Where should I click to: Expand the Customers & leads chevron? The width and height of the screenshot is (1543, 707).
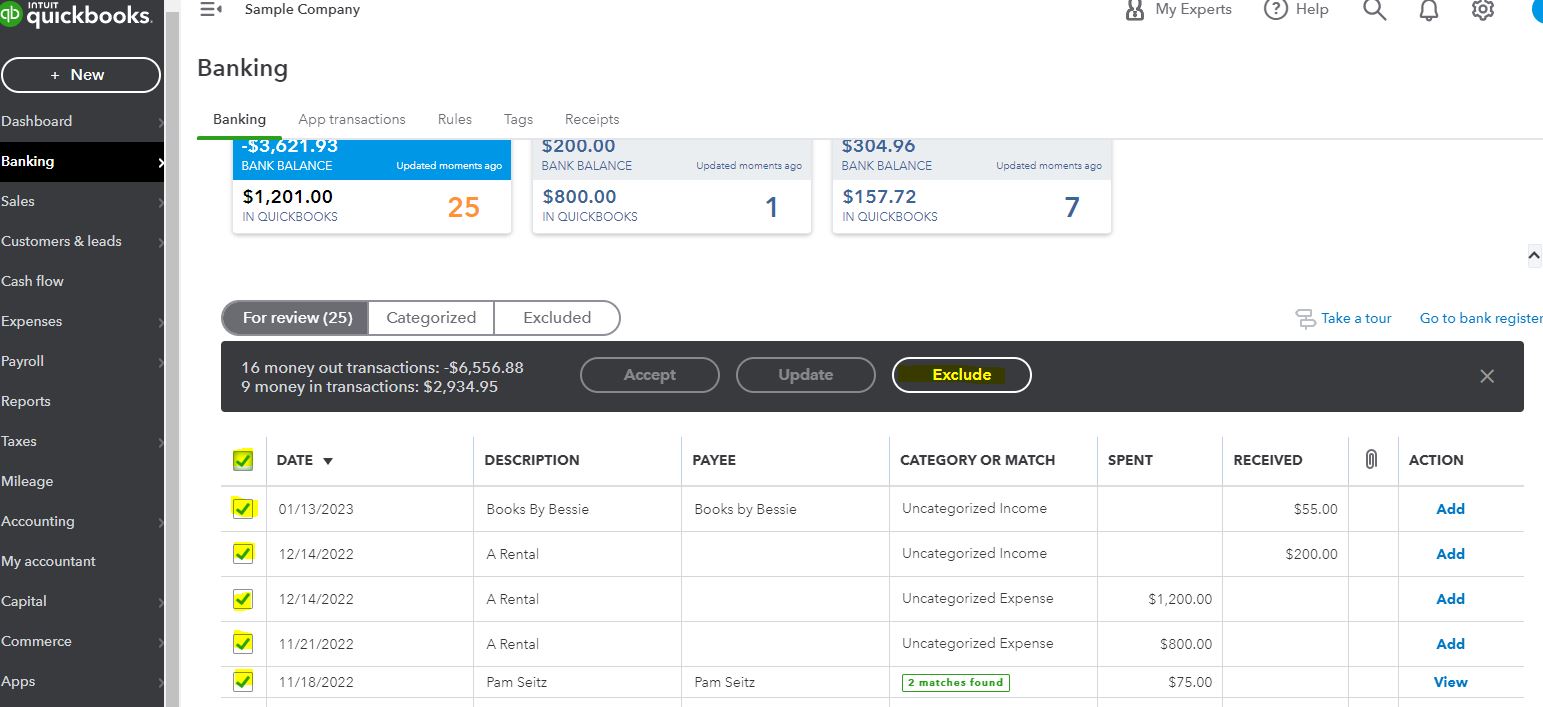(x=160, y=242)
